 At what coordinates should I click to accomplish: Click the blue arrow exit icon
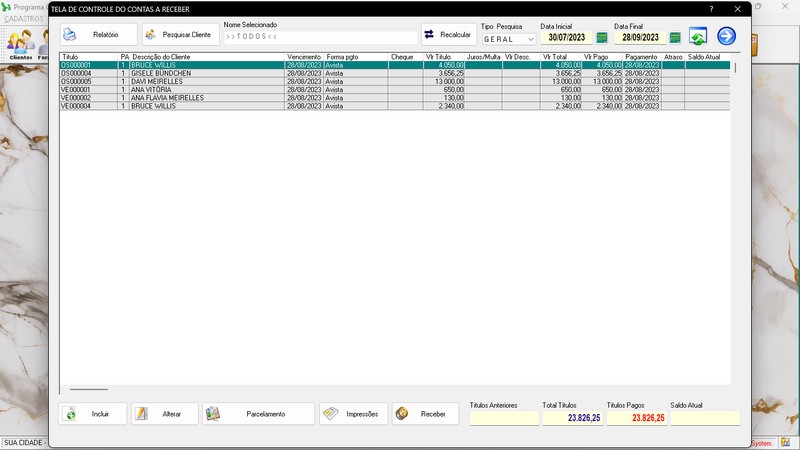point(727,36)
